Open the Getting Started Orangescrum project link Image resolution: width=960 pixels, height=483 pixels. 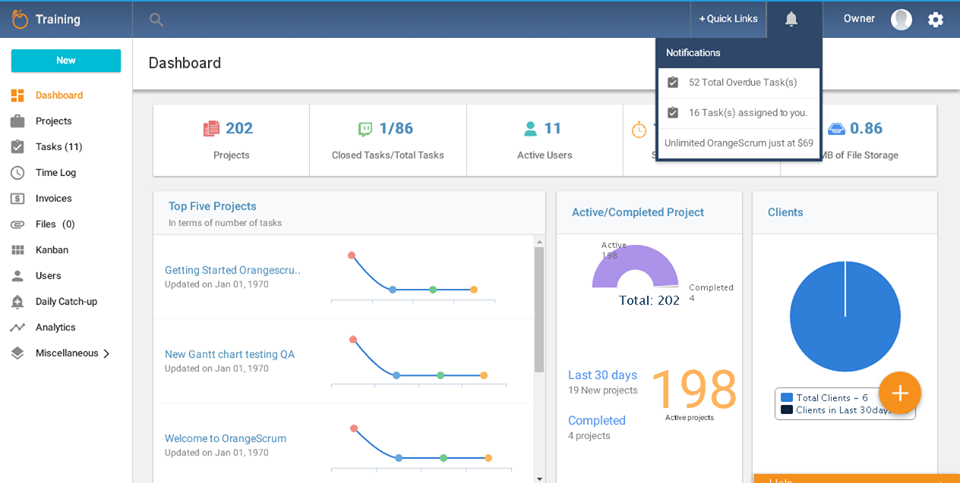(232, 270)
